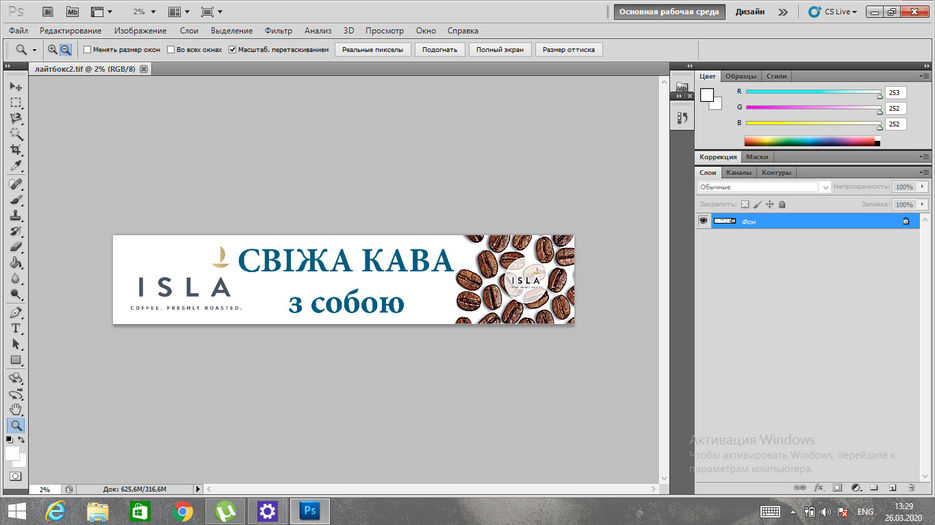Select the Hand tool

(x=16, y=409)
